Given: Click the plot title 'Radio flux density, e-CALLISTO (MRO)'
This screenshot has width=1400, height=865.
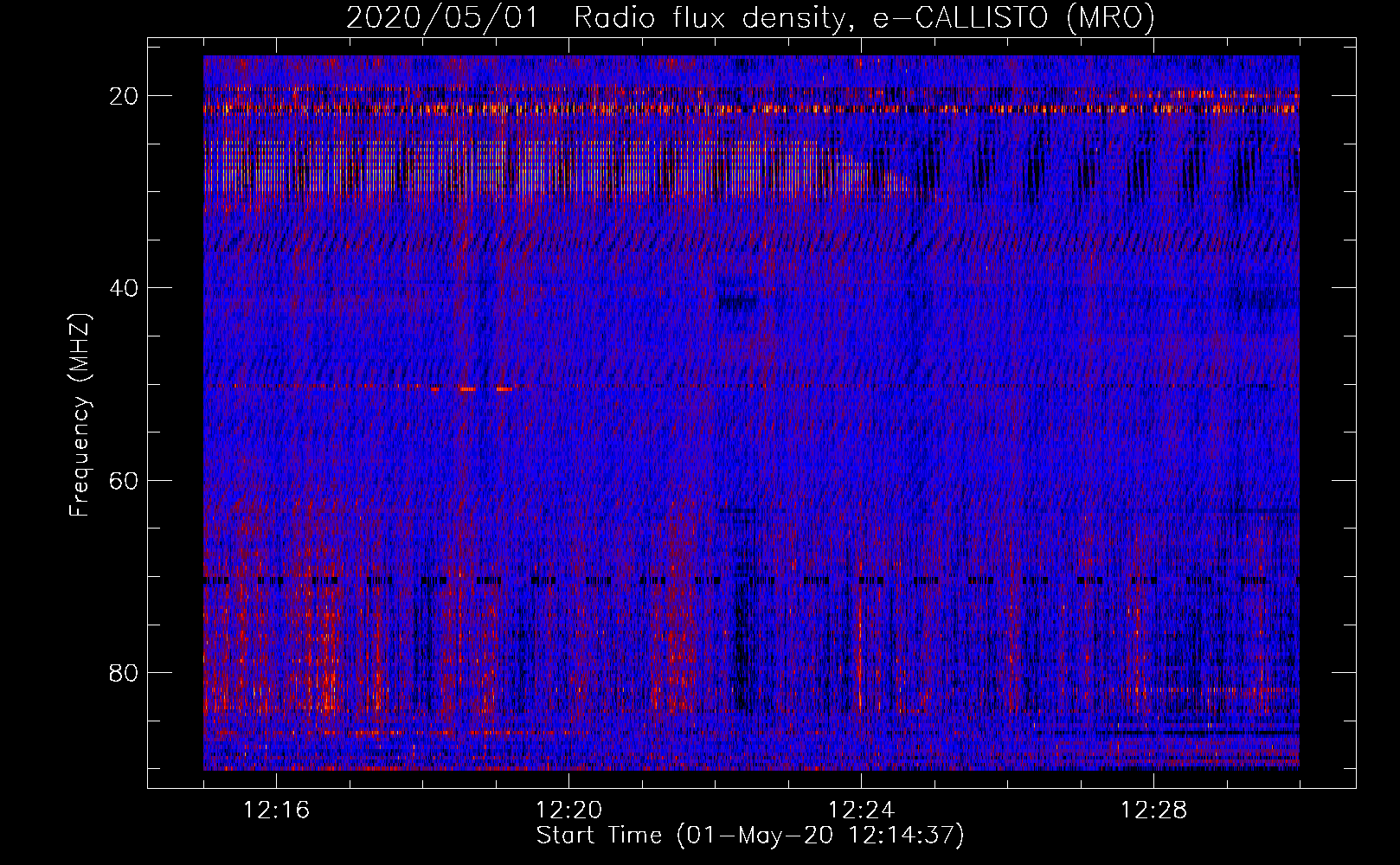Looking at the screenshot, I should tap(864, 17).
